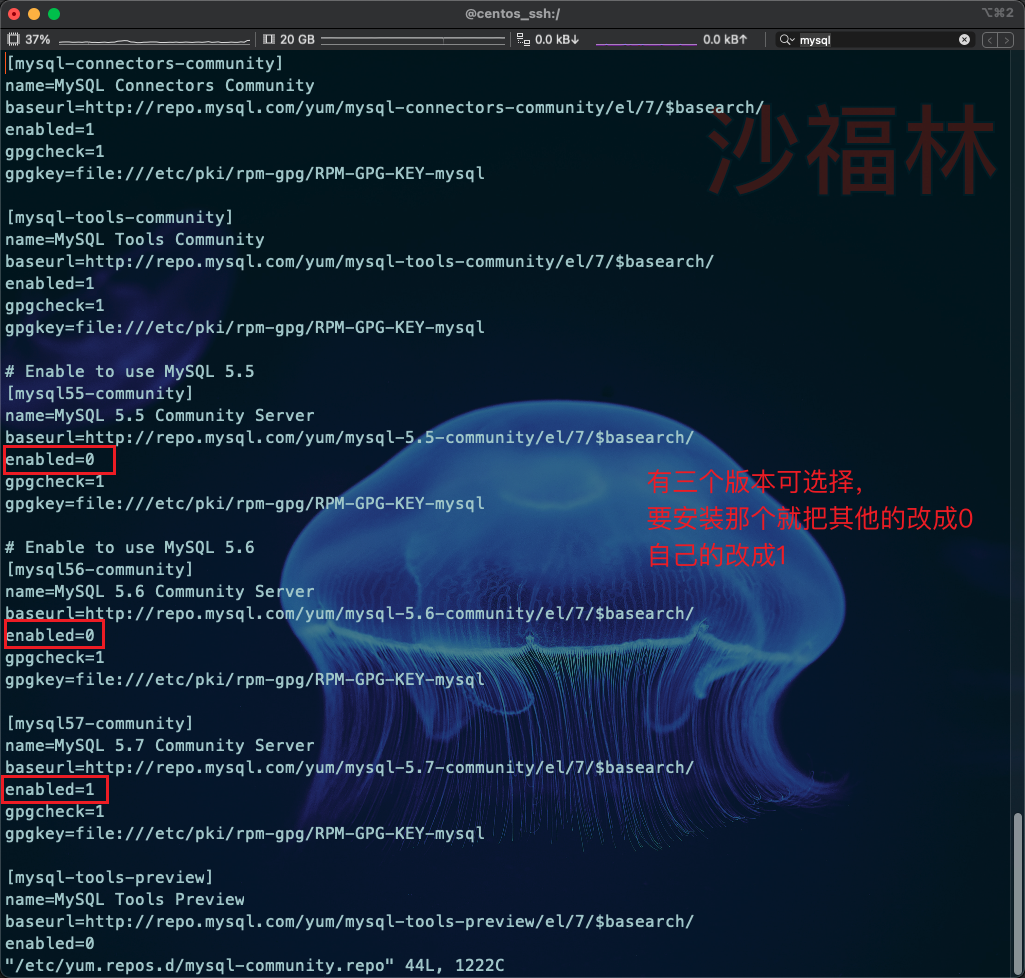The width and height of the screenshot is (1025, 978).
Task: Click the memory usage bar
Action: tap(412, 40)
